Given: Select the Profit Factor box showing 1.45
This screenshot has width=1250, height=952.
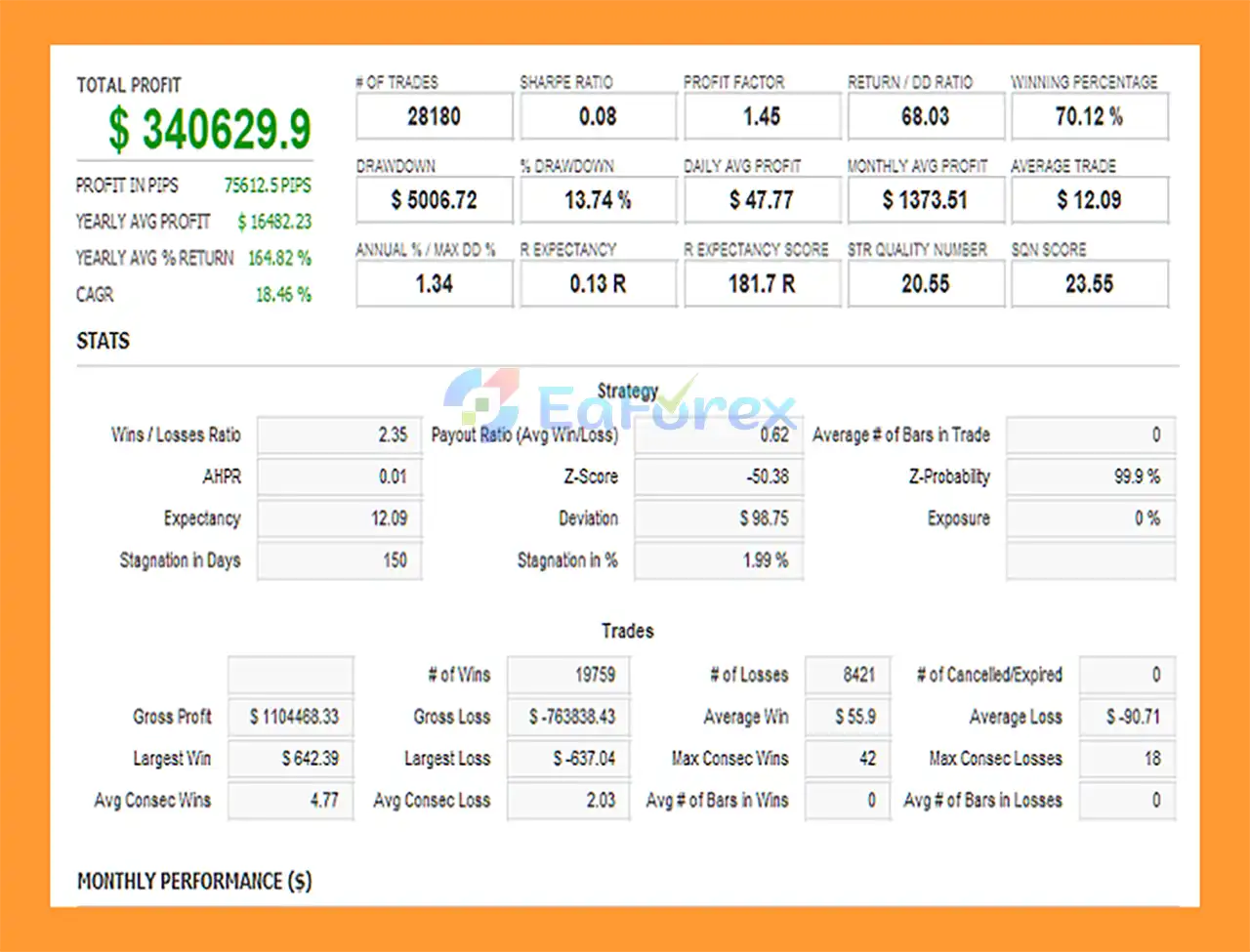Looking at the screenshot, I should pos(762,117).
